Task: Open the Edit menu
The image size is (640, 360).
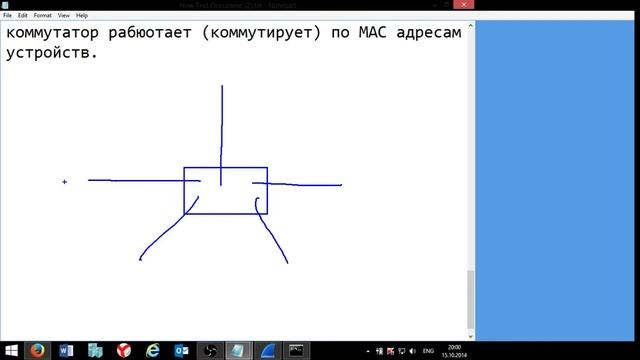Action: tap(22, 15)
